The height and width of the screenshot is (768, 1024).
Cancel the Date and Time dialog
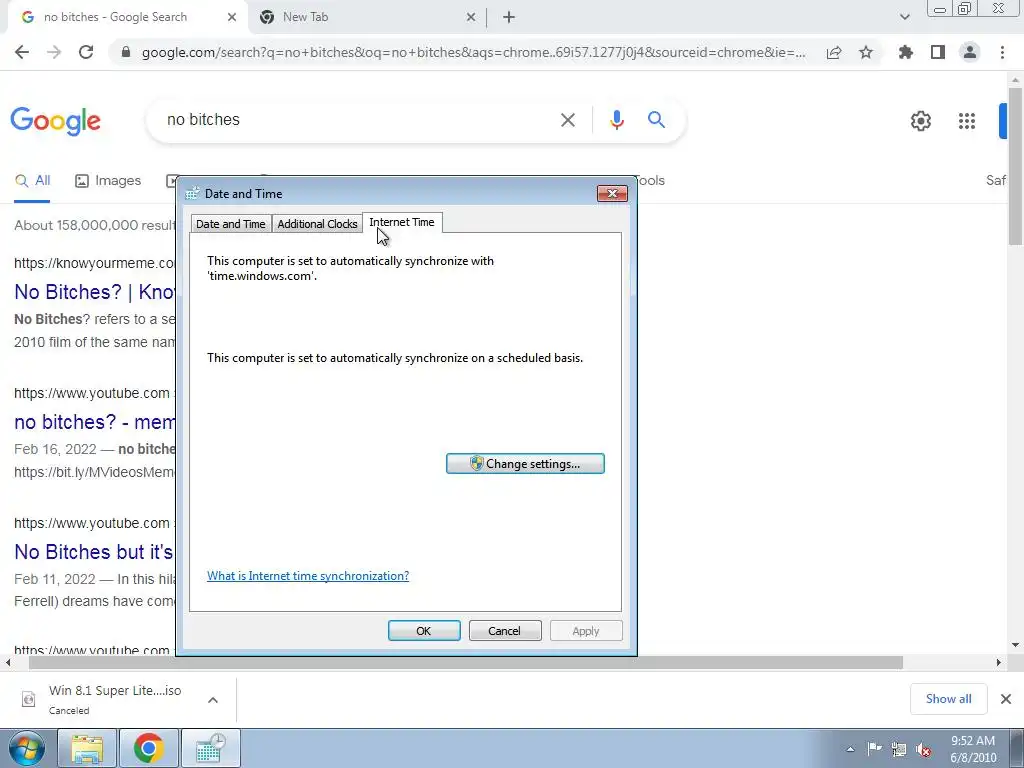pyautogui.click(x=504, y=631)
